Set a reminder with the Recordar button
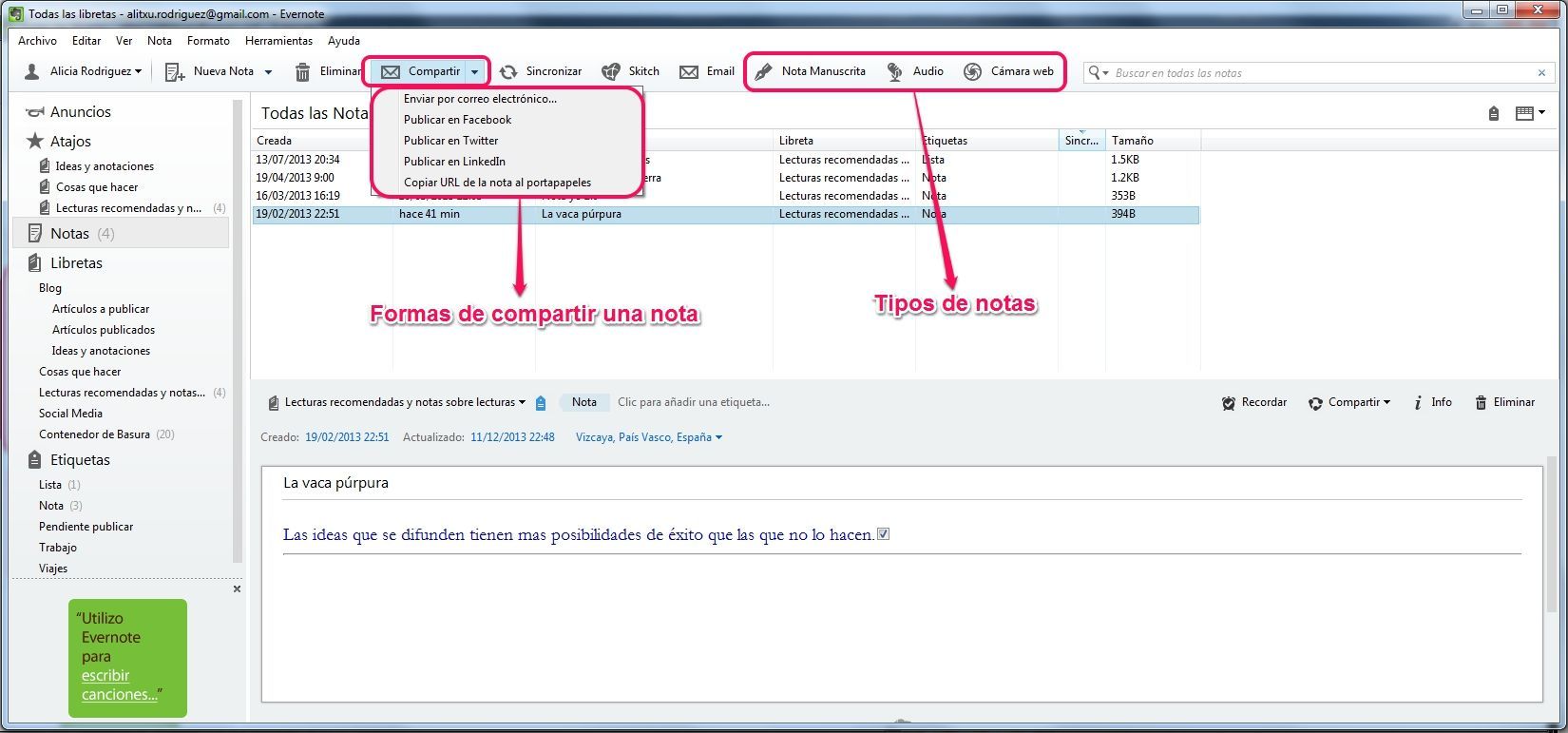This screenshot has height=733, width=1568. pos(1254,402)
